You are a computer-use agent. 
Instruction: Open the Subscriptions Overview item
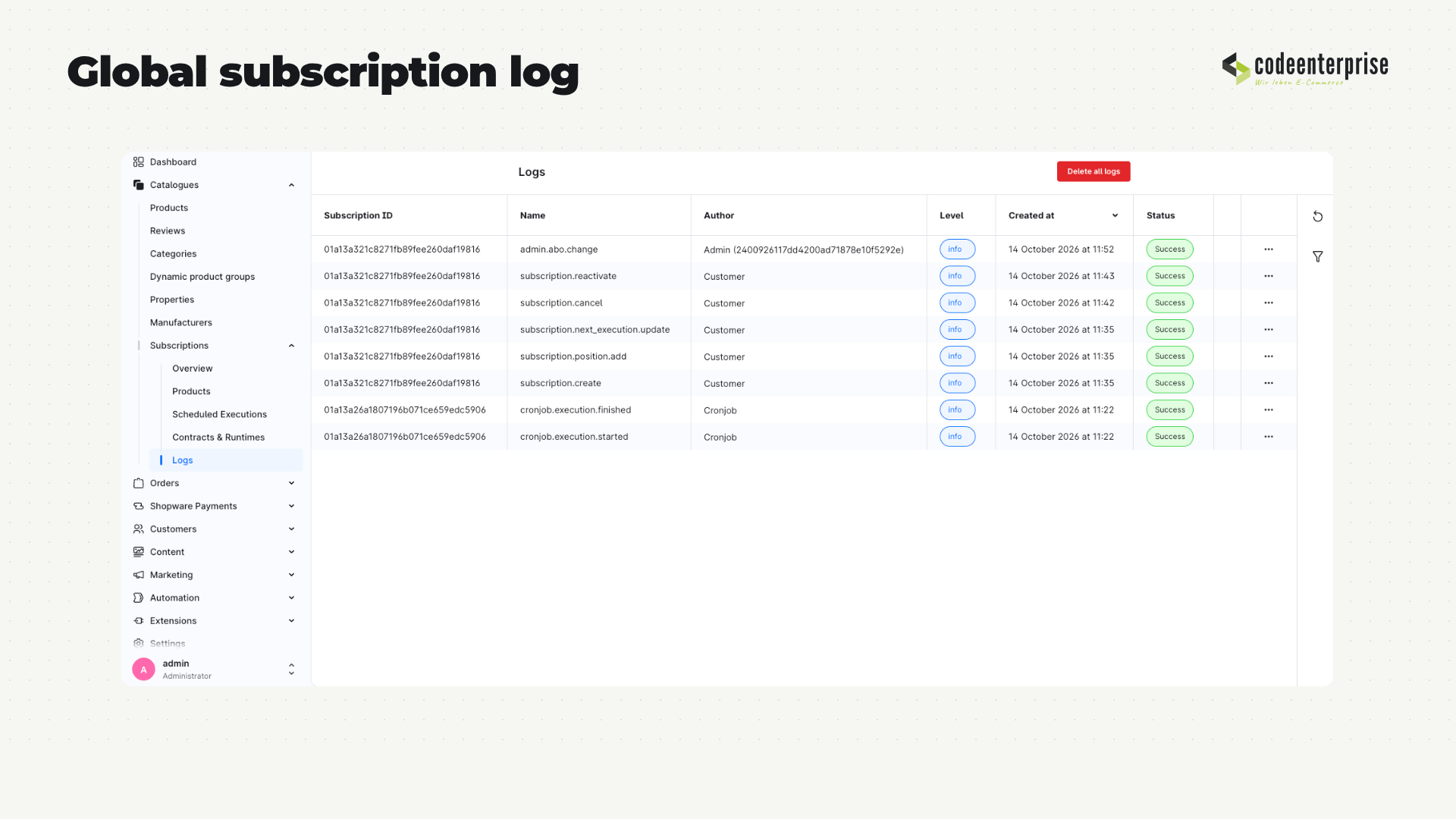click(193, 368)
